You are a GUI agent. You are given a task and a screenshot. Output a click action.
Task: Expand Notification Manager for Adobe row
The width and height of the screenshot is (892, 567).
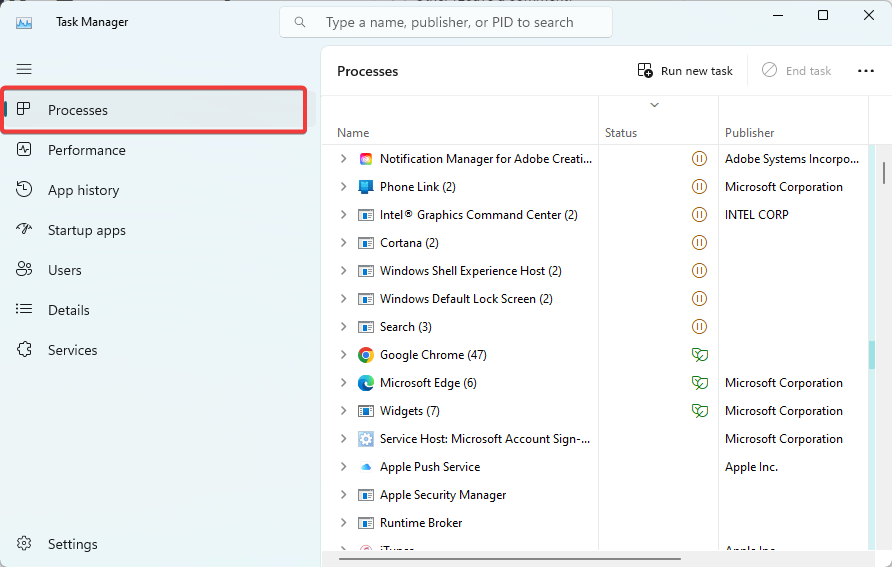pos(343,159)
